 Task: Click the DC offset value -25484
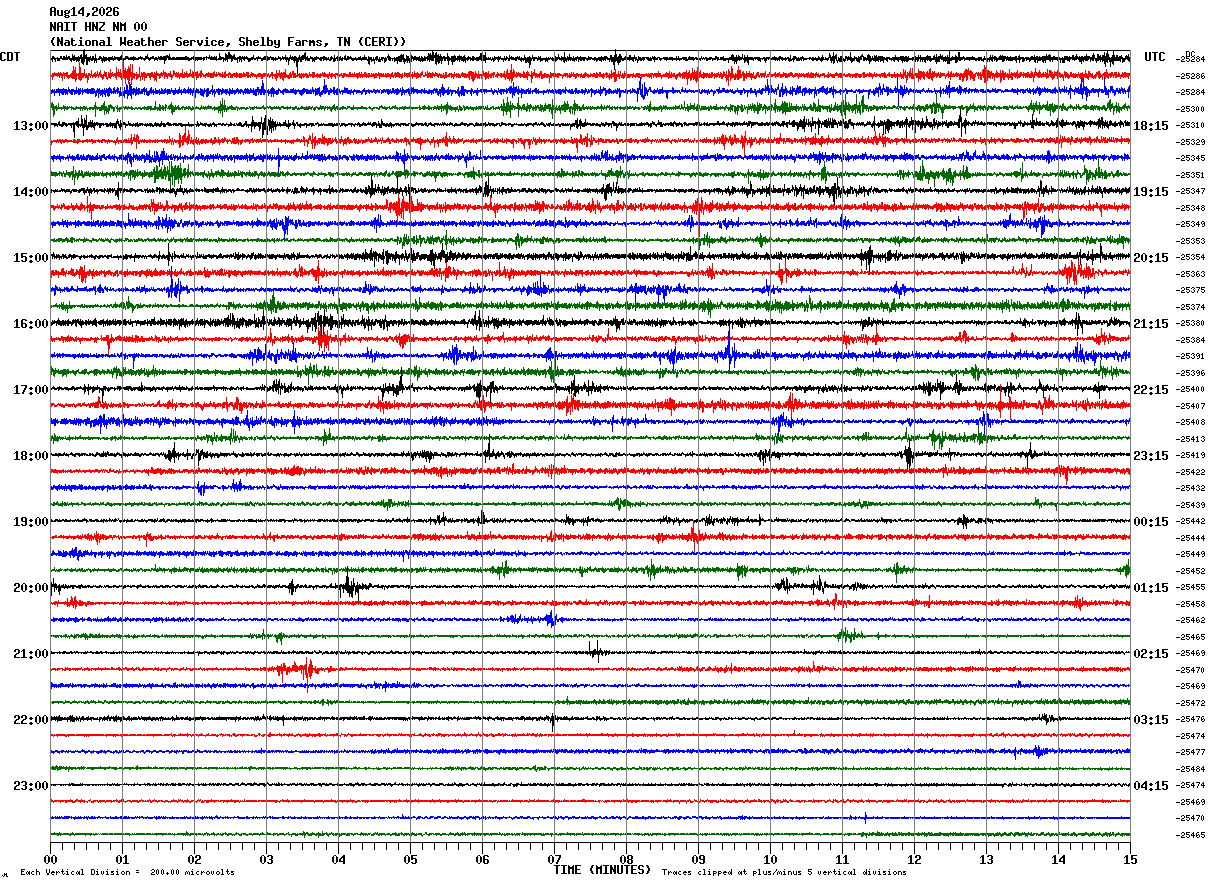[x=1190, y=769]
